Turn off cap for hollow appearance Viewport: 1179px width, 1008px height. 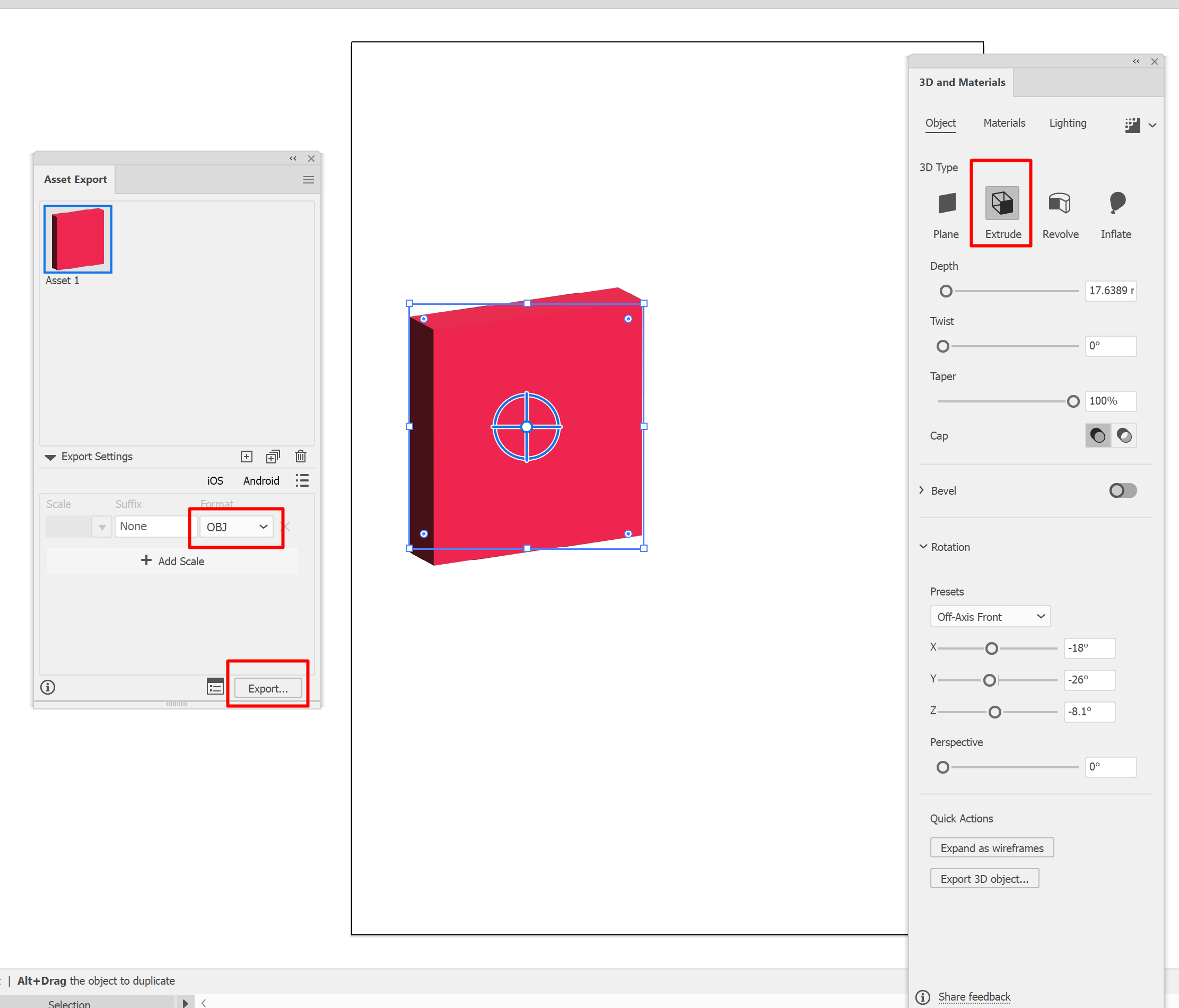tap(1124, 436)
